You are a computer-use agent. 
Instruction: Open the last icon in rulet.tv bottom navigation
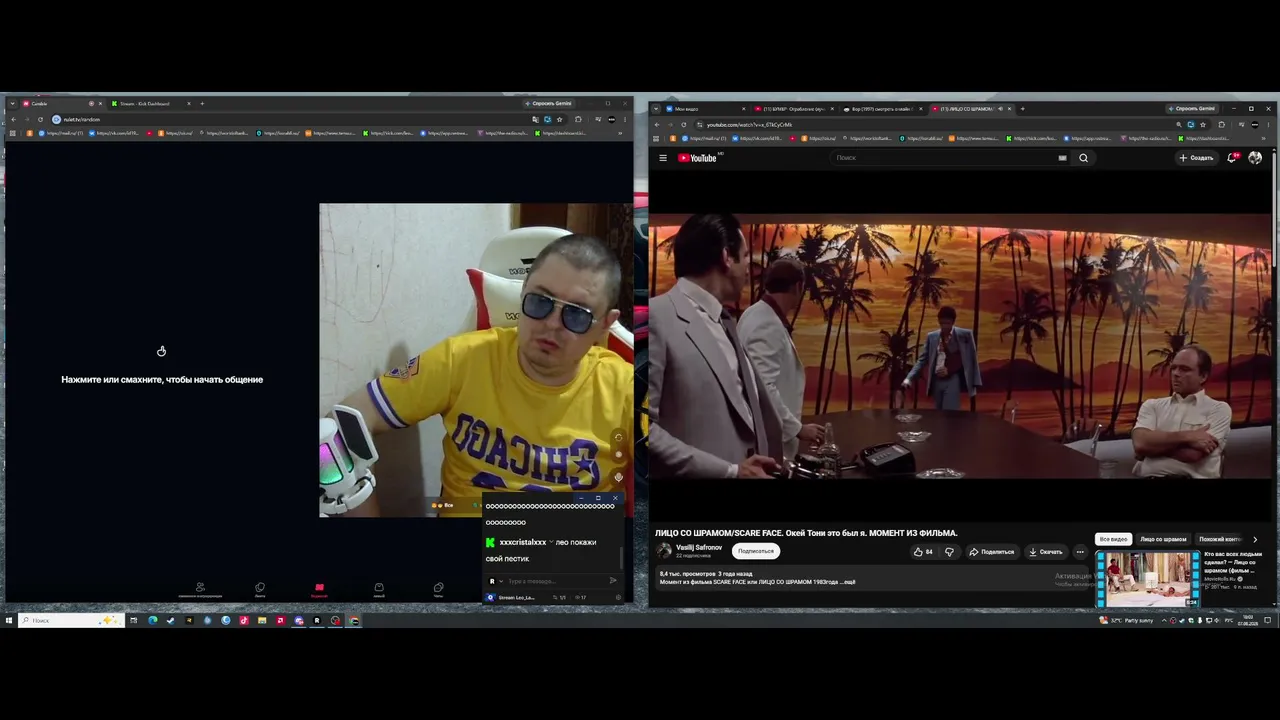(x=438, y=590)
